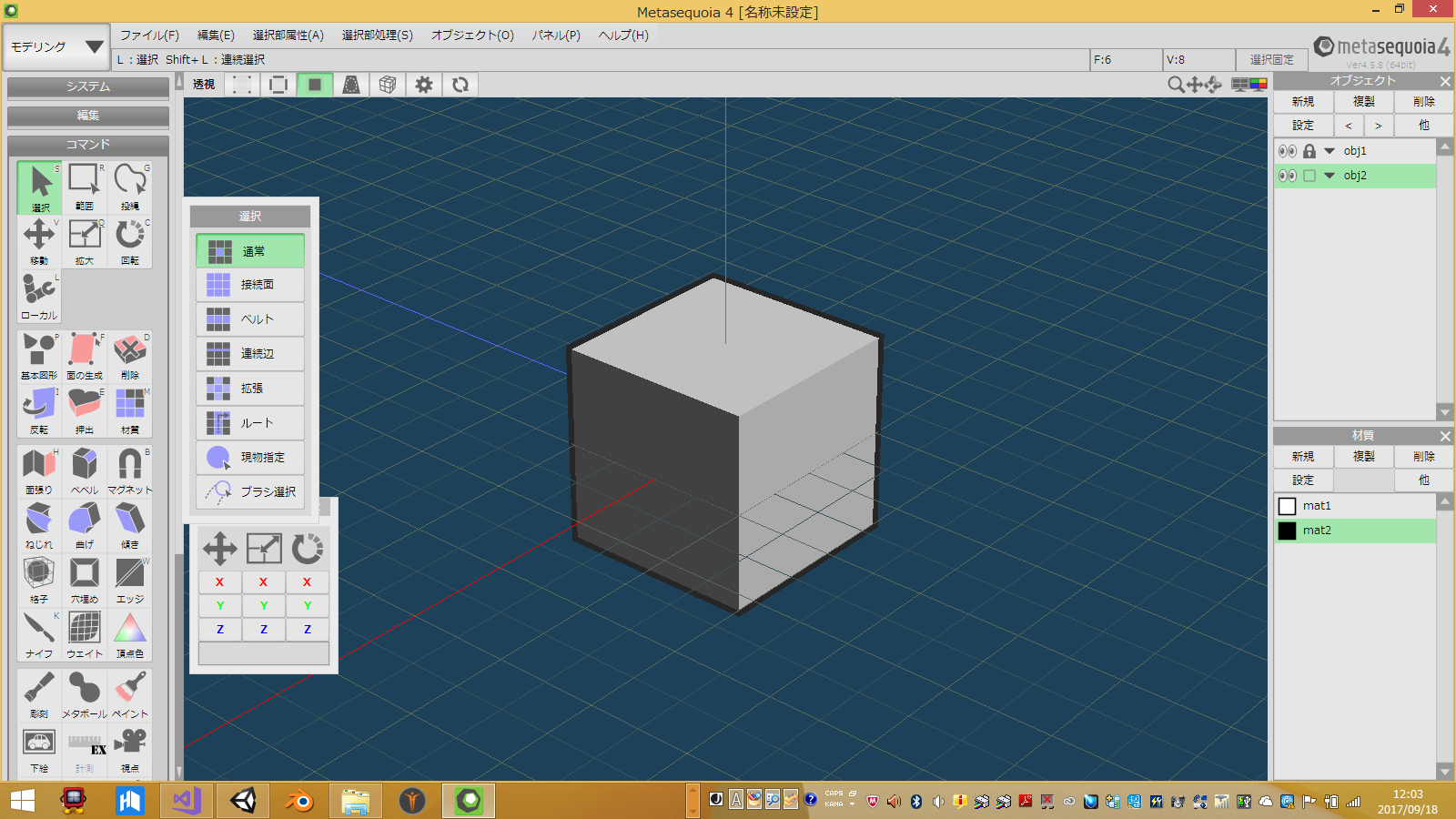
Task: Toggle 選択固定 selection lock
Action: [1271, 59]
